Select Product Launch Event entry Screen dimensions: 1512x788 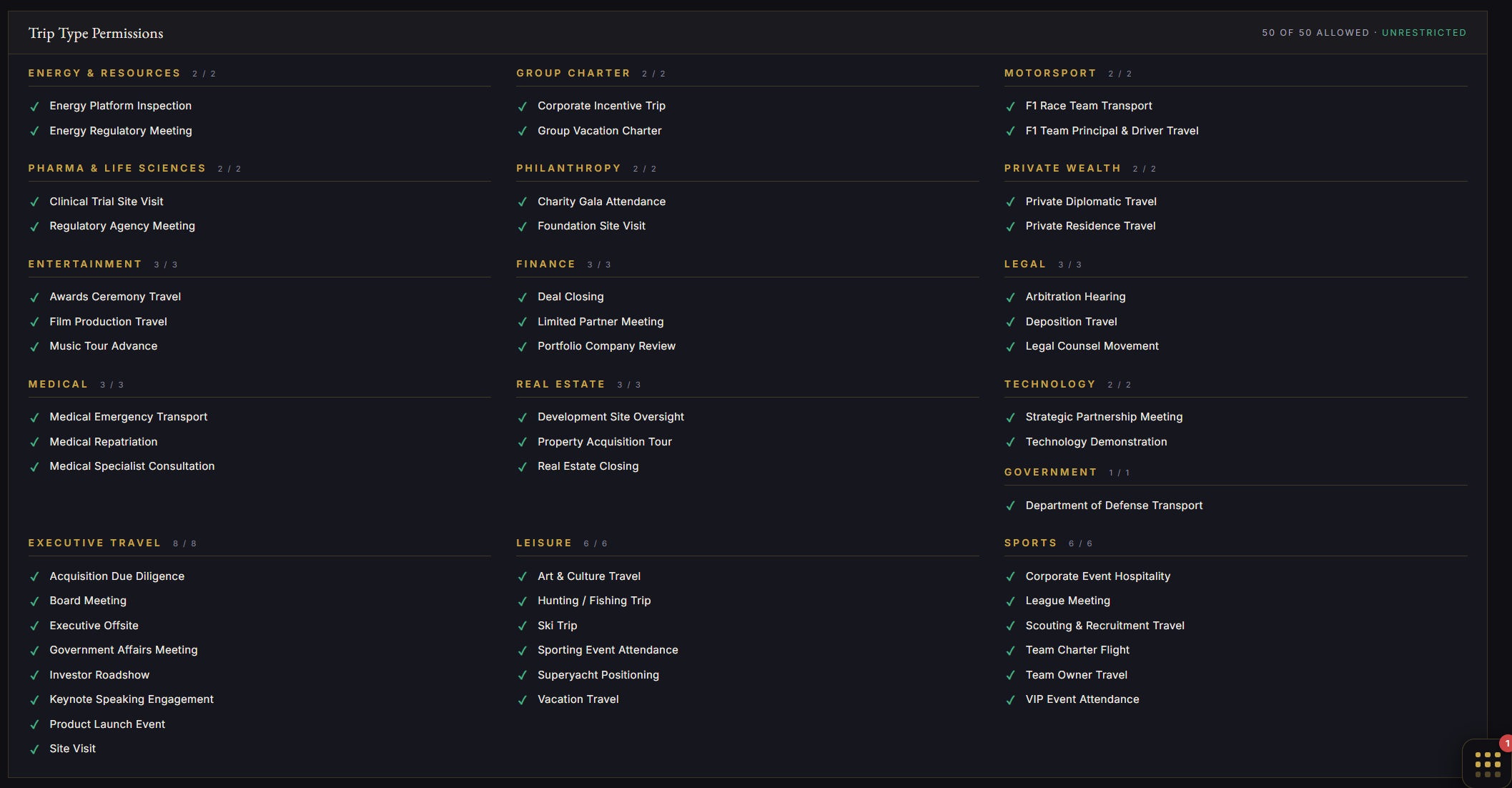107,724
